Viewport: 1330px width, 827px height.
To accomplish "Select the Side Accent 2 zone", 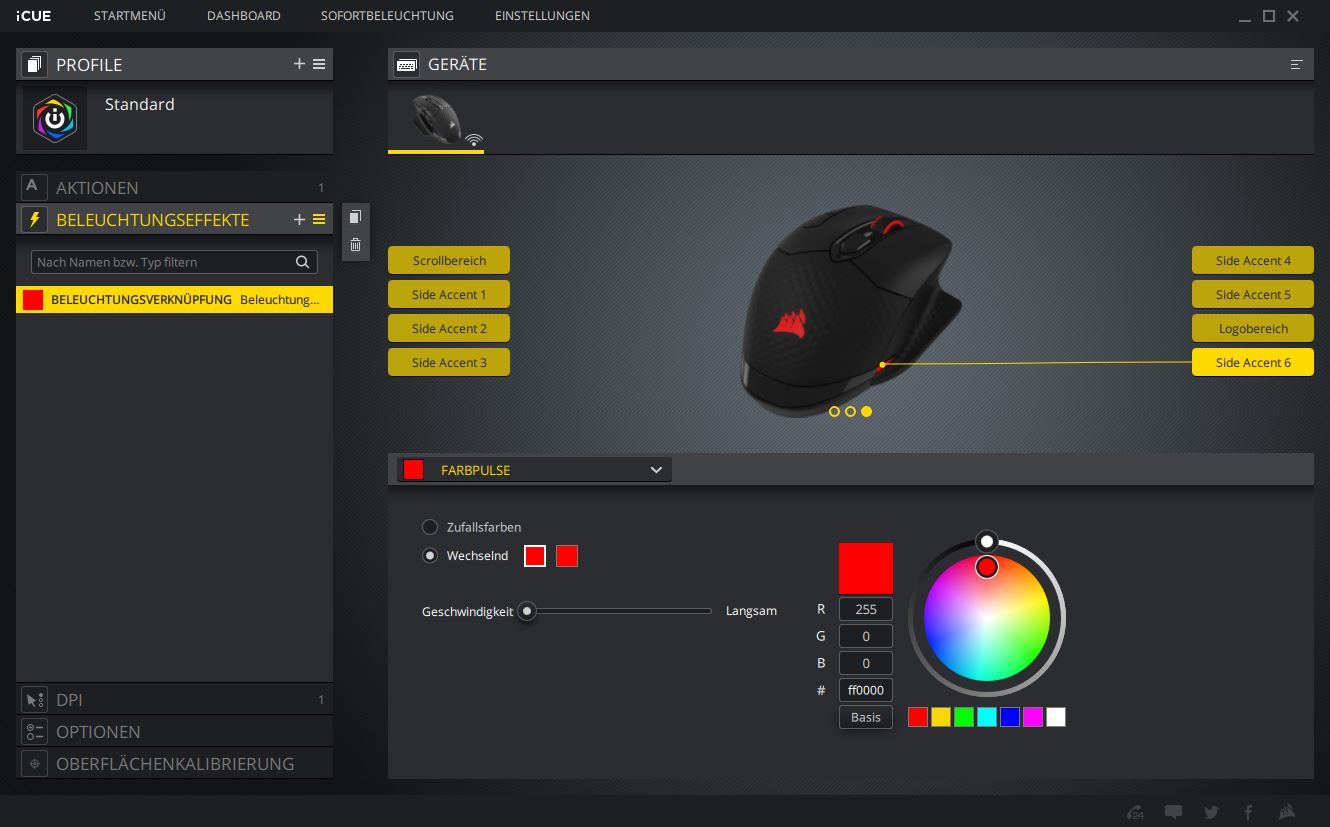I will coord(449,328).
